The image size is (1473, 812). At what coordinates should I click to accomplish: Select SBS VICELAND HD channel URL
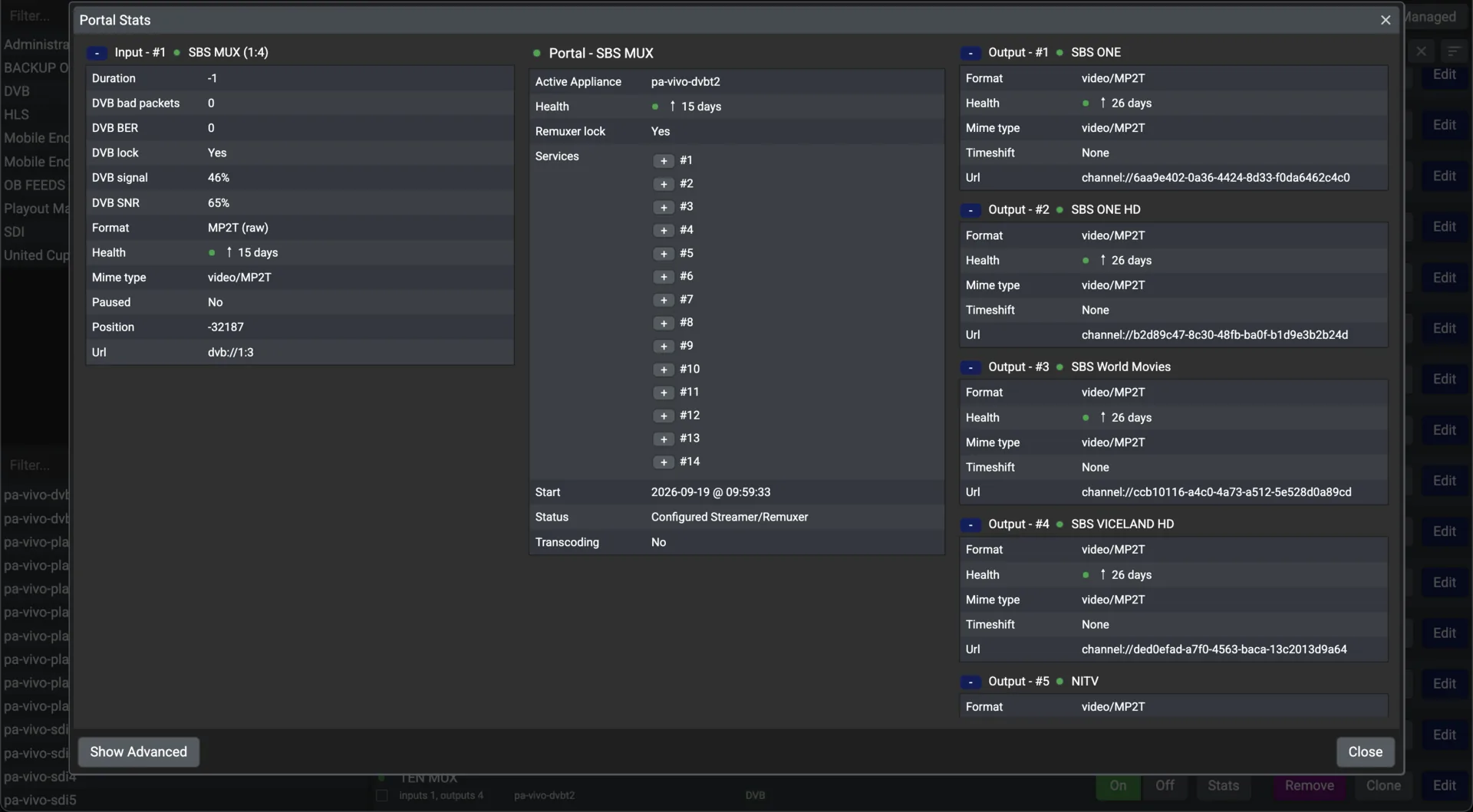(x=1214, y=649)
